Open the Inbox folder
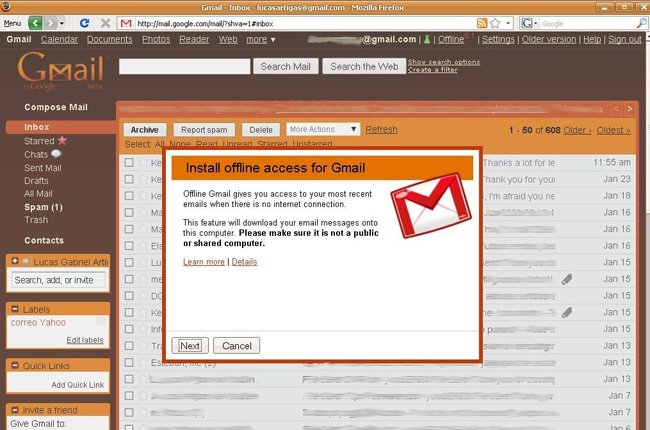 (36, 127)
